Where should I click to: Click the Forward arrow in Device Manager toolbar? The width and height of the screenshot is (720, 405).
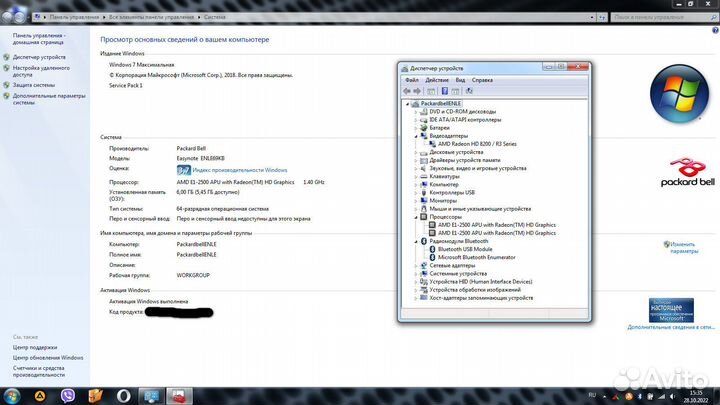pyautogui.click(x=417, y=91)
